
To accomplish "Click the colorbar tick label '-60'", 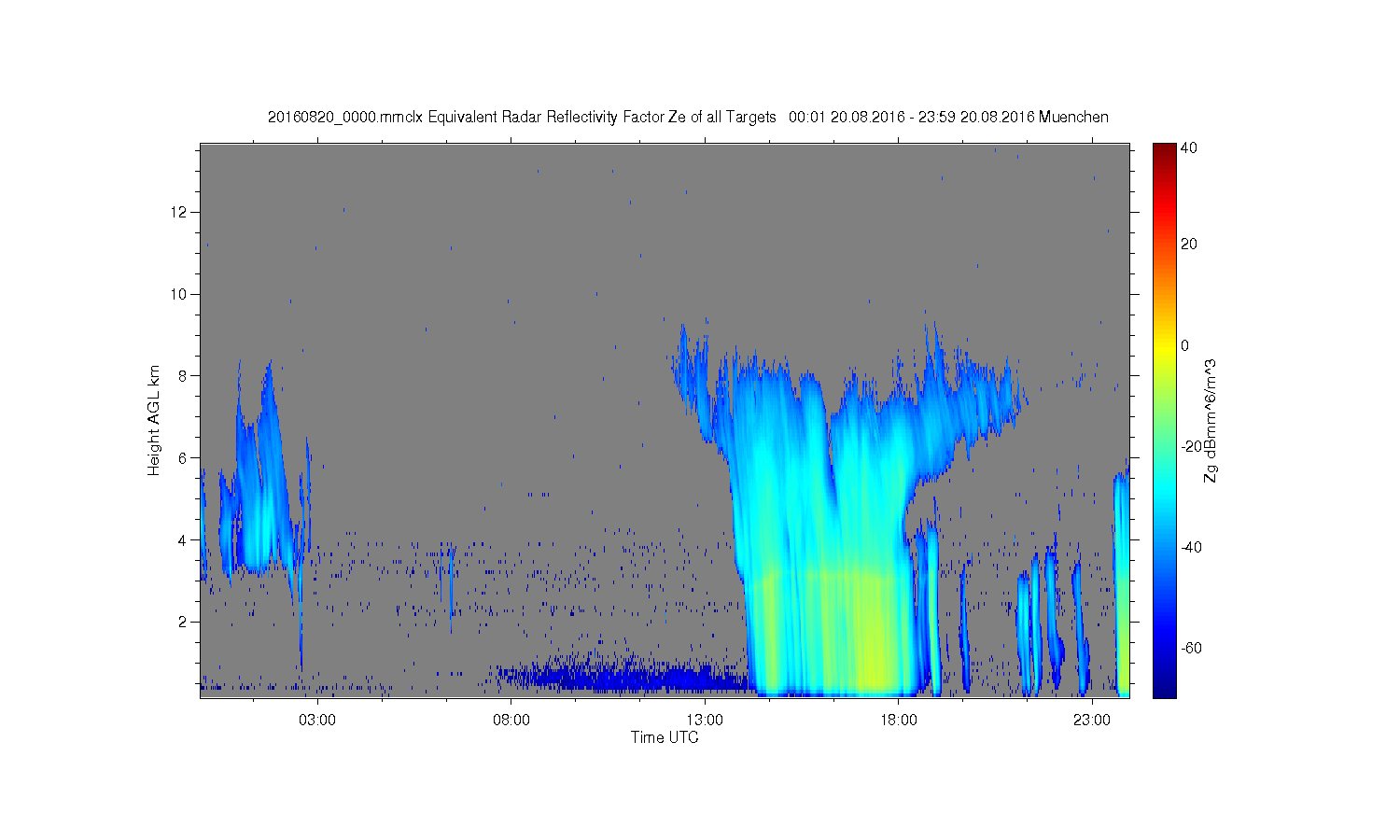I will [x=1192, y=648].
